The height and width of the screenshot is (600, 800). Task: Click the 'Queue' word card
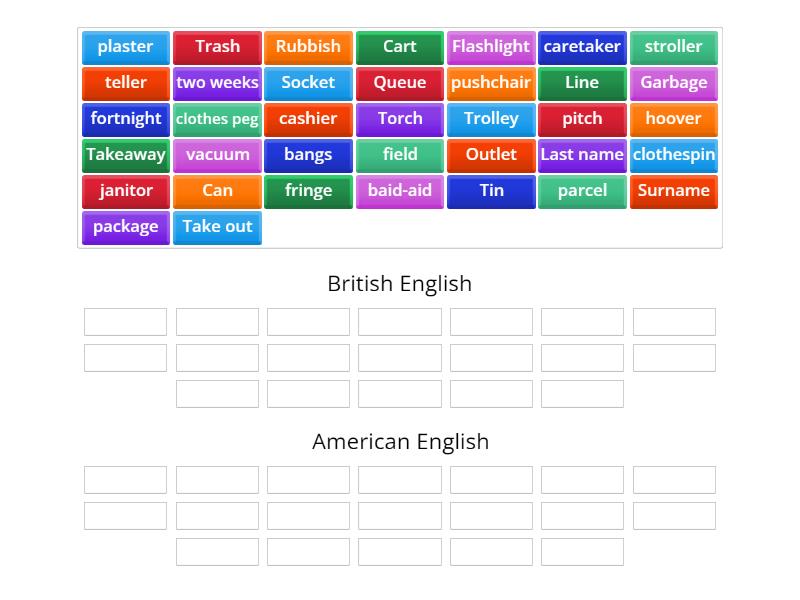(400, 83)
